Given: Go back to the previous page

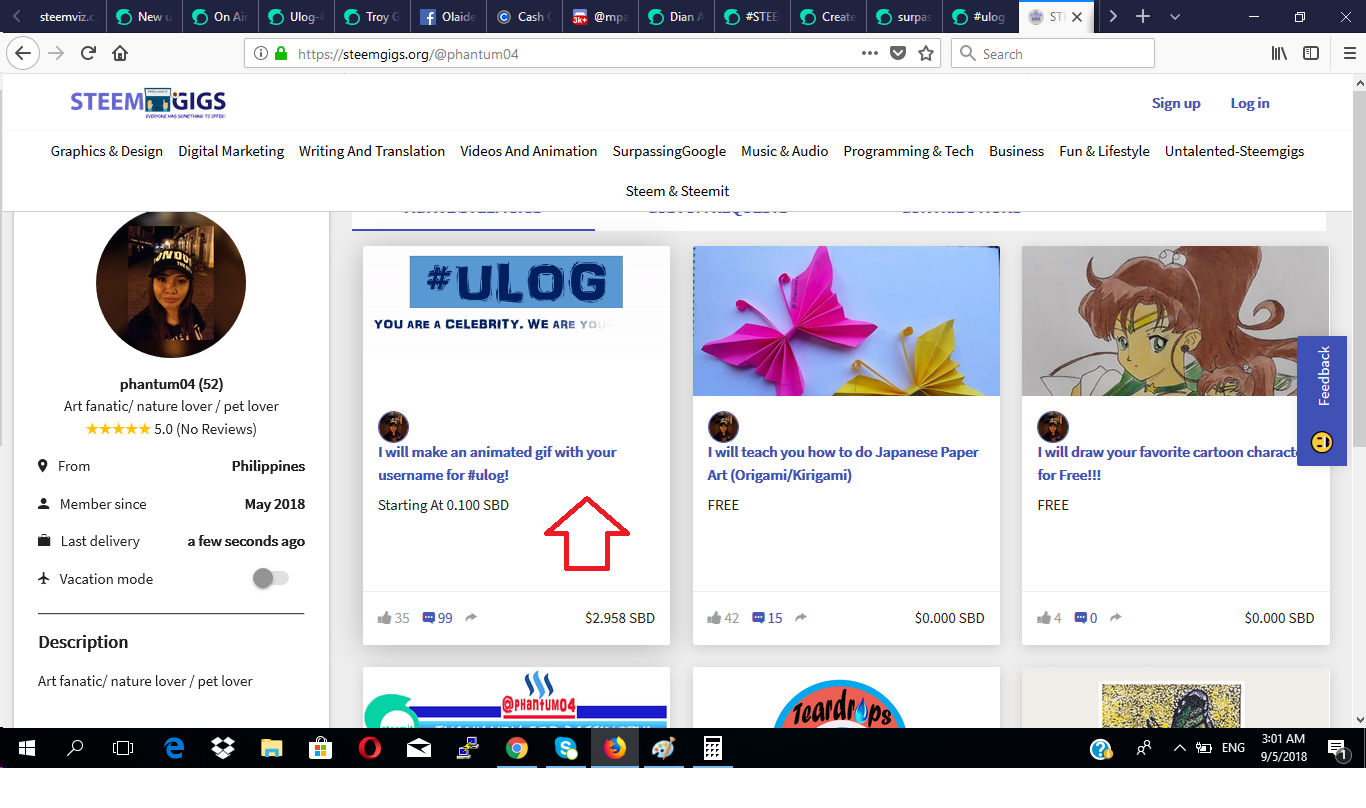Looking at the screenshot, I should pos(23,53).
